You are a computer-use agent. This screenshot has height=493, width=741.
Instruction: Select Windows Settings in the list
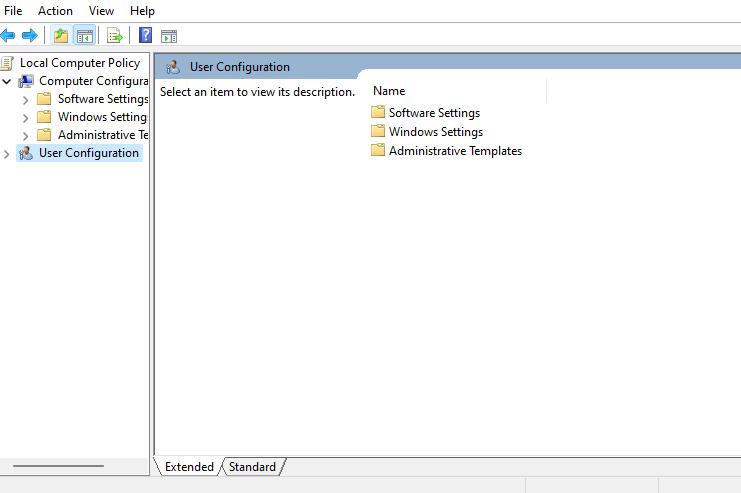click(436, 131)
